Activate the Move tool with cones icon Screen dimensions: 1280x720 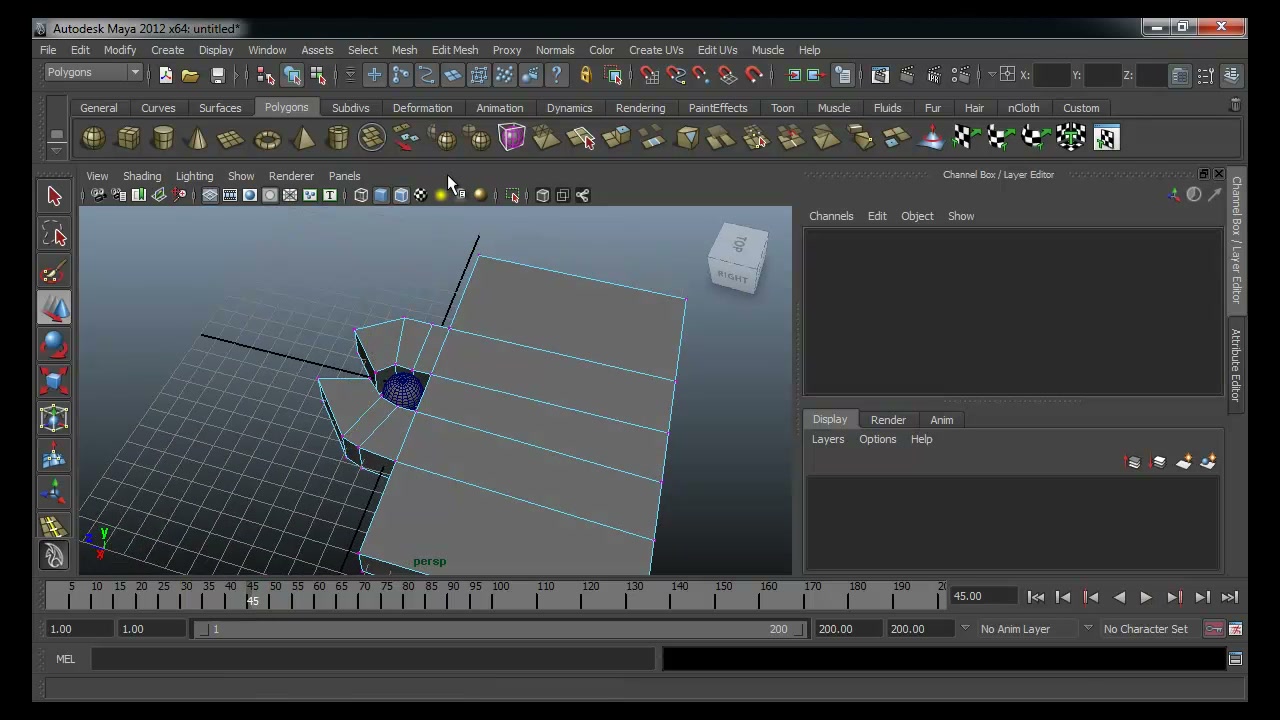[x=54, y=308]
